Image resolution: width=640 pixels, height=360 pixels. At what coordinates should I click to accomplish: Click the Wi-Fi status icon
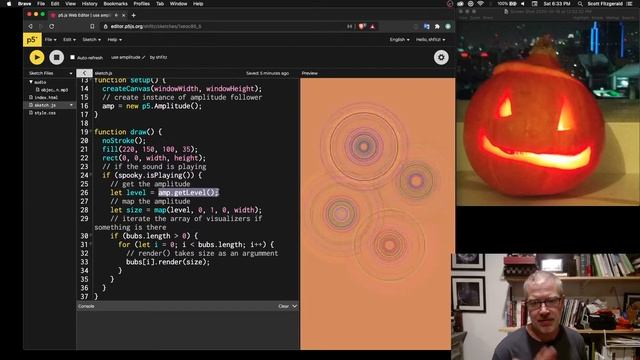[481, 4]
